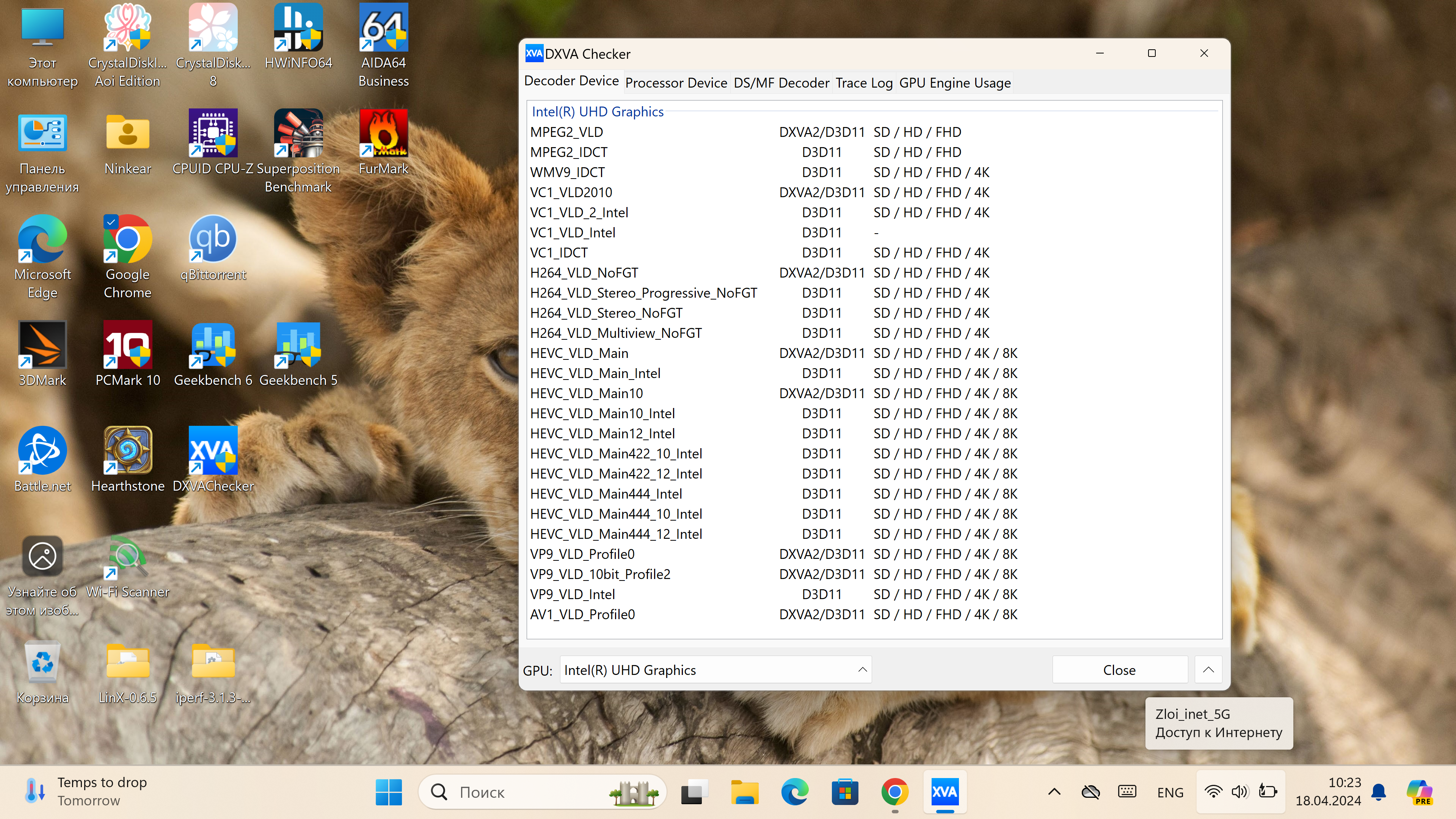The width and height of the screenshot is (1456, 819).
Task: Click the taskbar search field
Action: [x=531, y=792]
